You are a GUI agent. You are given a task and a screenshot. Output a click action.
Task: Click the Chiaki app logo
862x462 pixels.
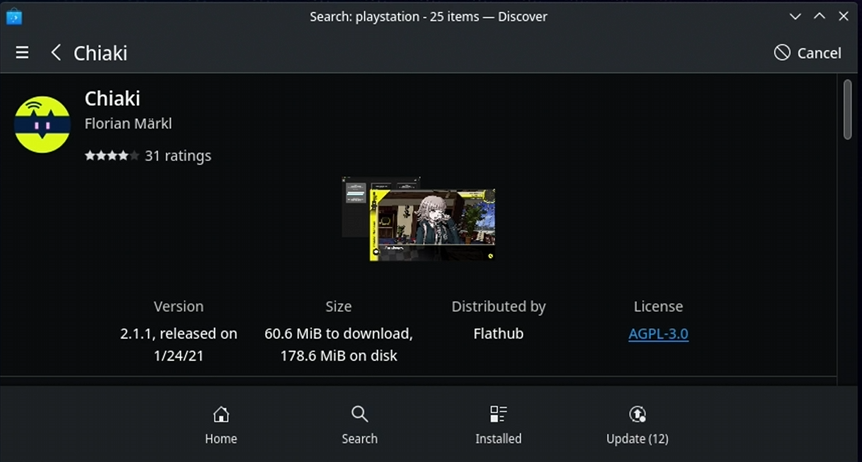tap(42, 124)
